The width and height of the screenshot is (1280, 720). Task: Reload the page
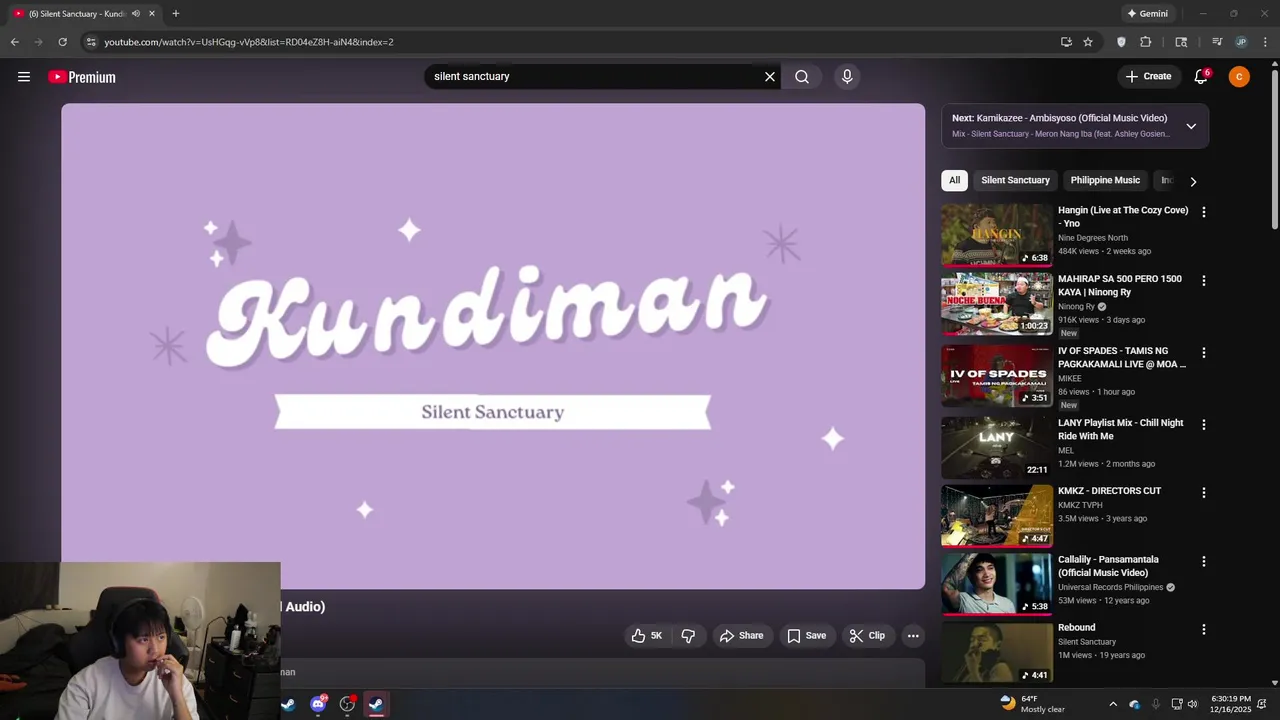[x=62, y=42]
